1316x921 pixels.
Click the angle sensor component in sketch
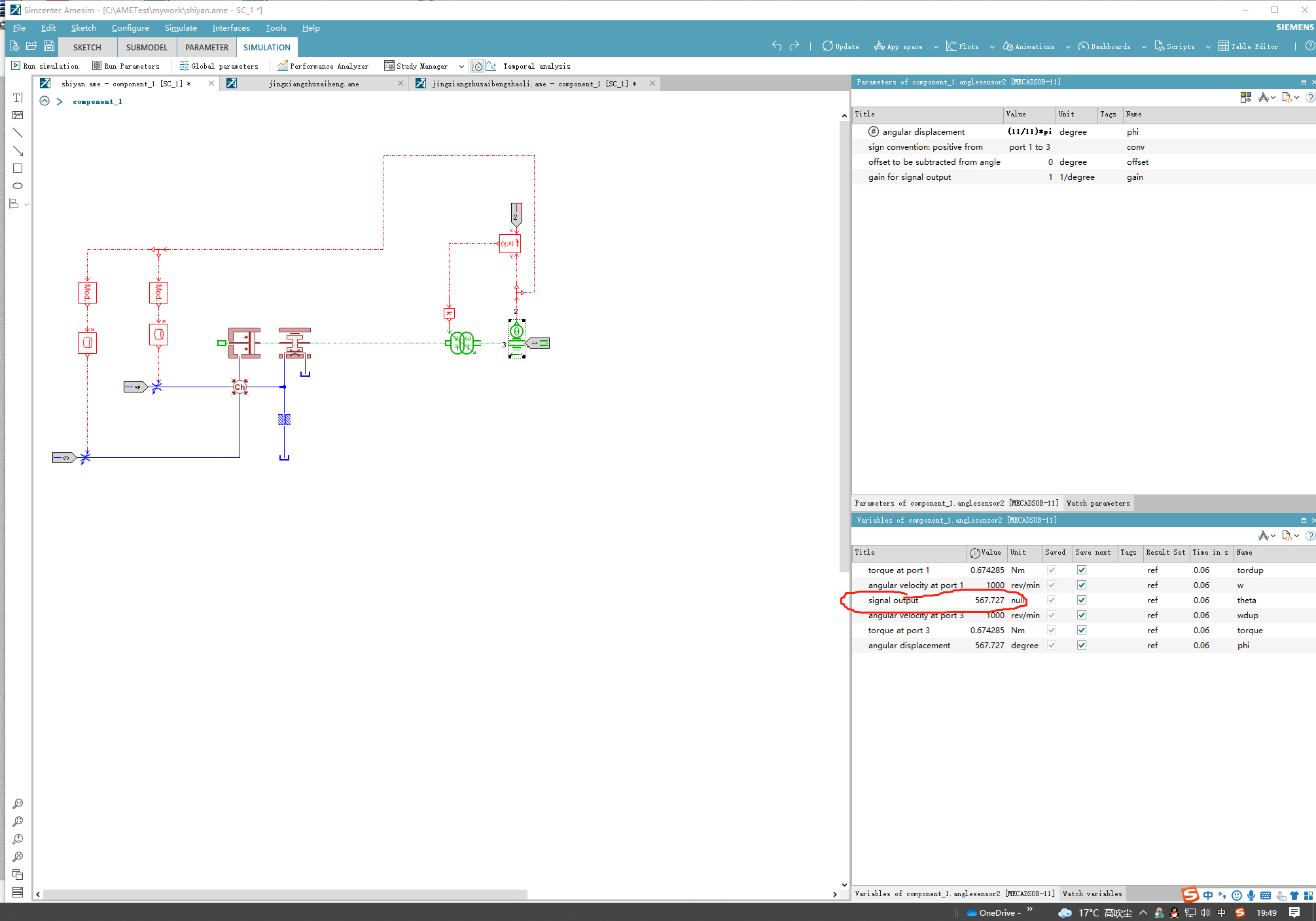[x=516, y=338]
